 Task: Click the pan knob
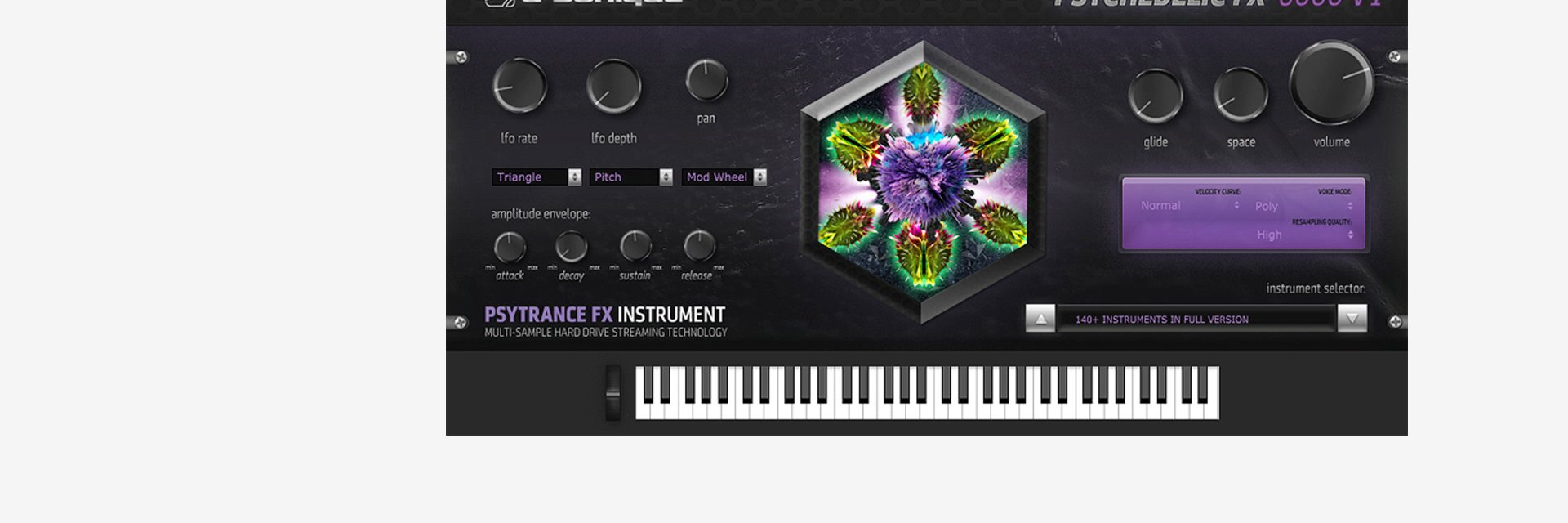[x=706, y=80]
